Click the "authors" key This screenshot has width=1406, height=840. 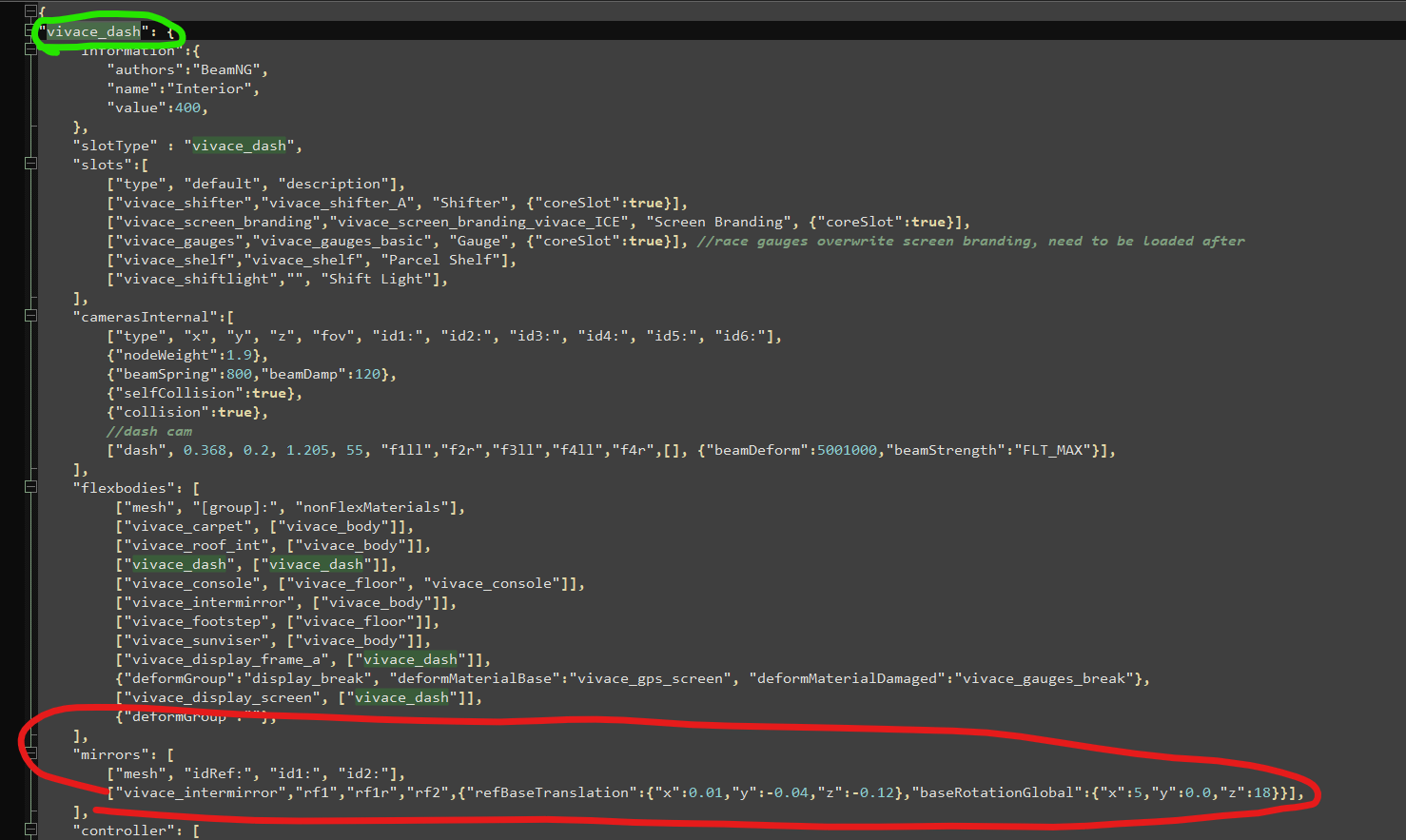pyautogui.click(x=145, y=69)
